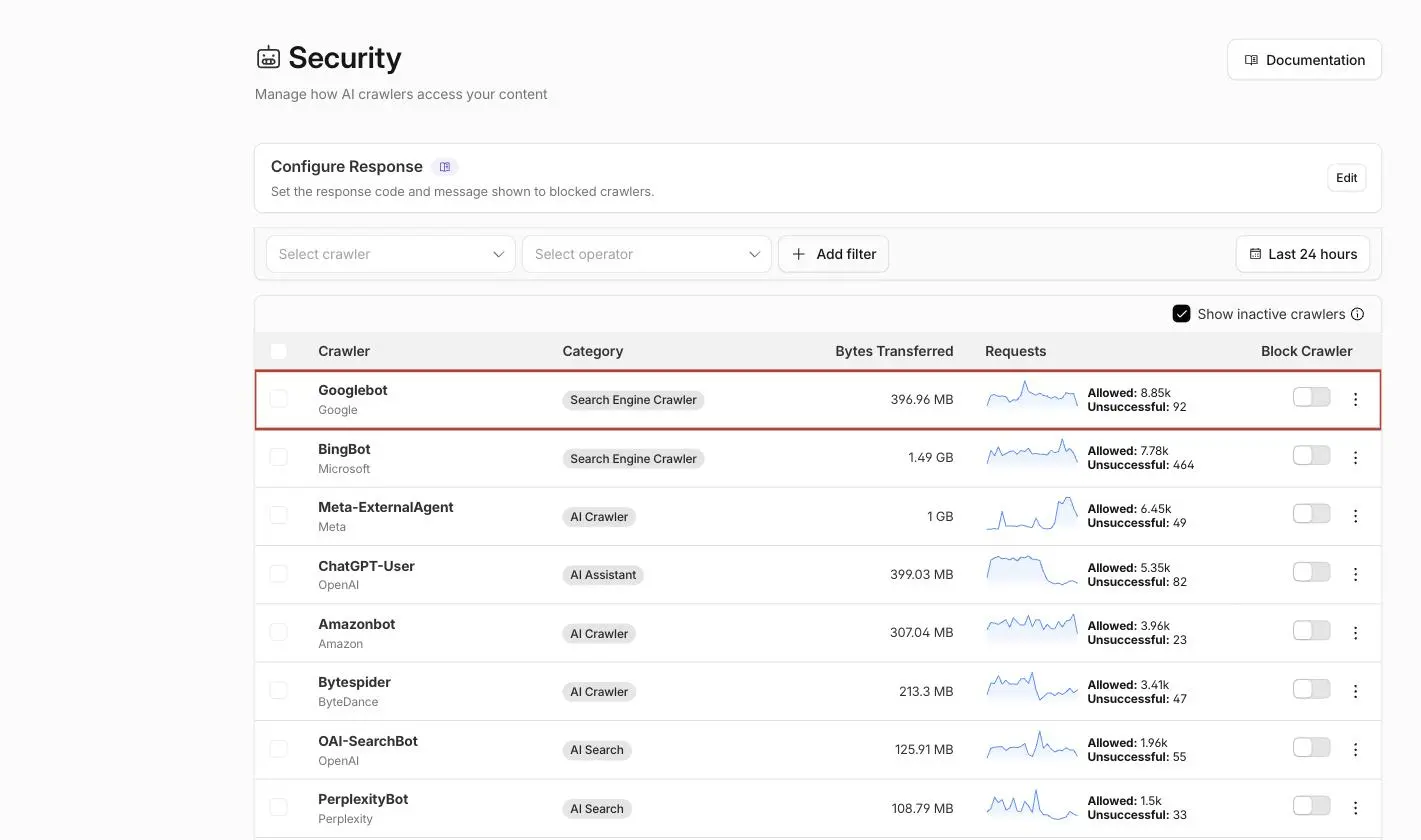The height and width of the screenshot is (840, 1421).
Task: Open the ChatGPT-User row three-dot menu
Action: (x=1355, y=574)
